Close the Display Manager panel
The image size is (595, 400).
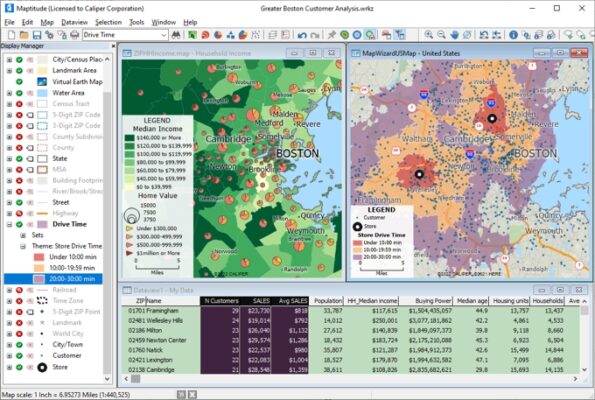tap(113, 46)
